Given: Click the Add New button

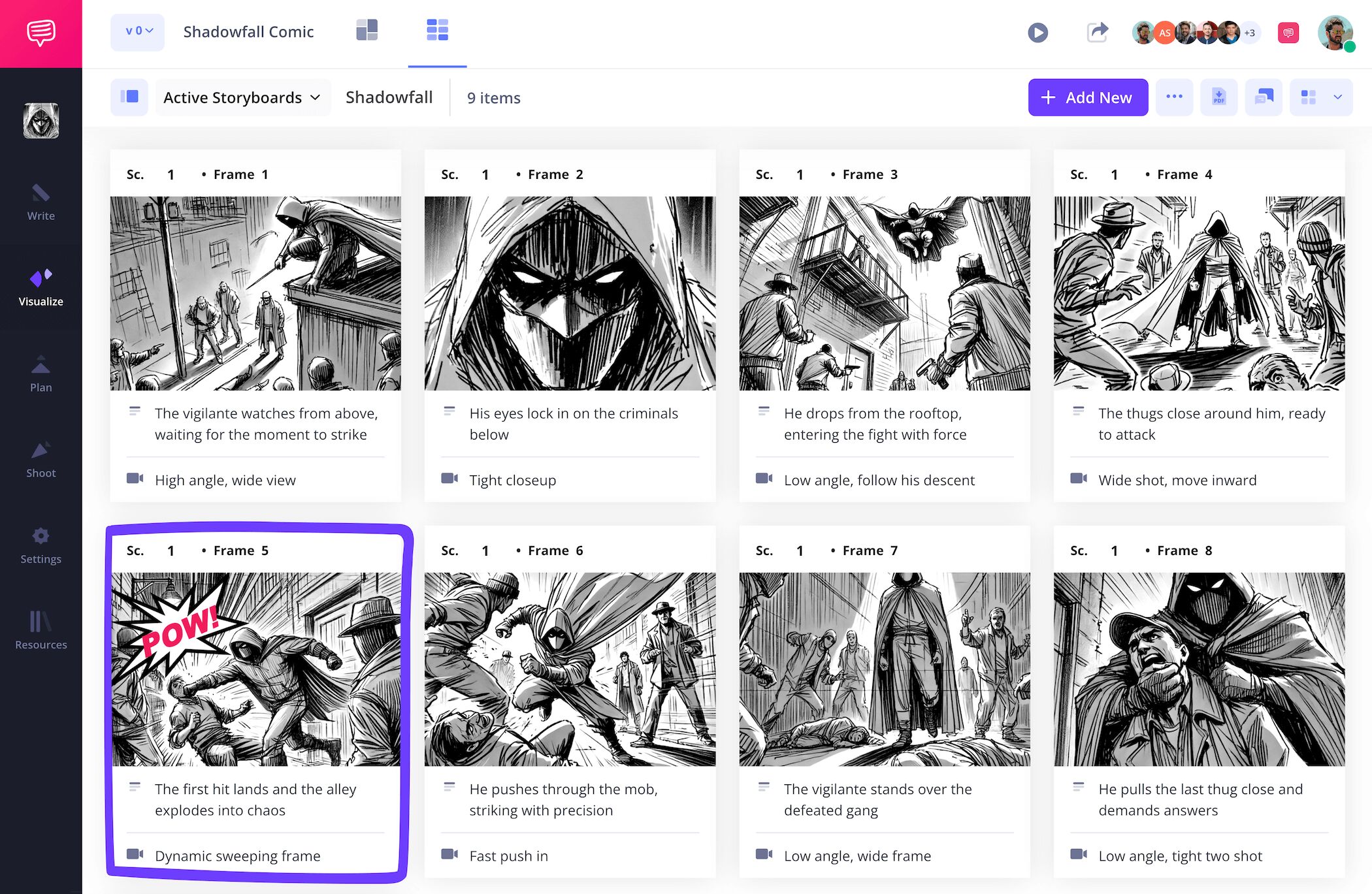Looking at the screenshot, I should (x=1087, y=97).
